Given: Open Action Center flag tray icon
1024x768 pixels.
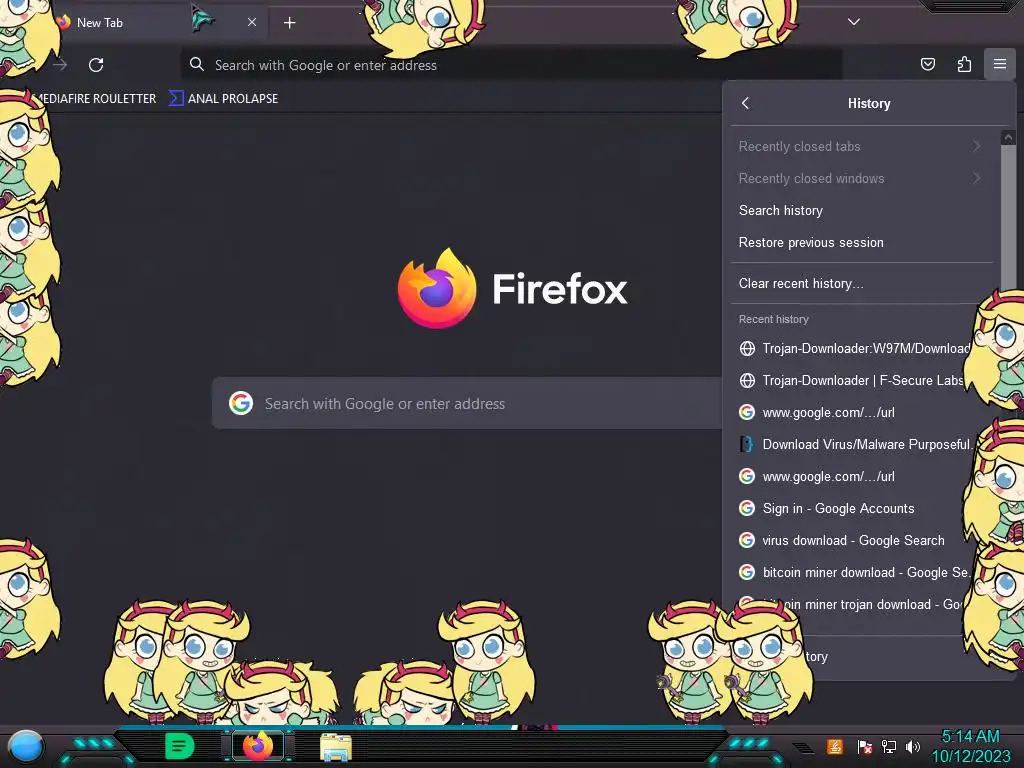Looking at the screenshot, I should (x=864, y=746).
